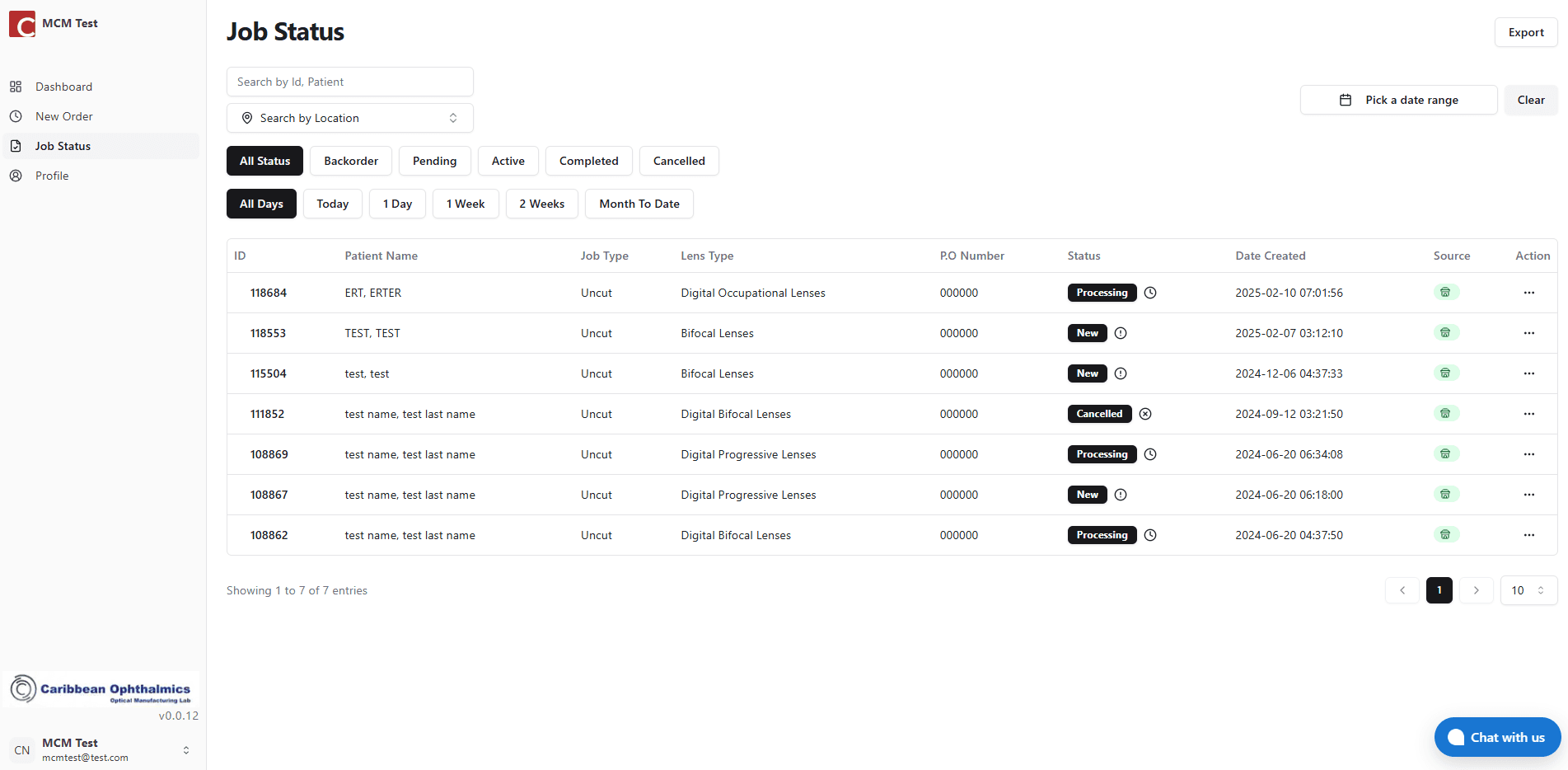Image resolution: width=1568 pixels, height=770 pixels.
Task: Click the Search by Id, Patient field
Action: 349,82
